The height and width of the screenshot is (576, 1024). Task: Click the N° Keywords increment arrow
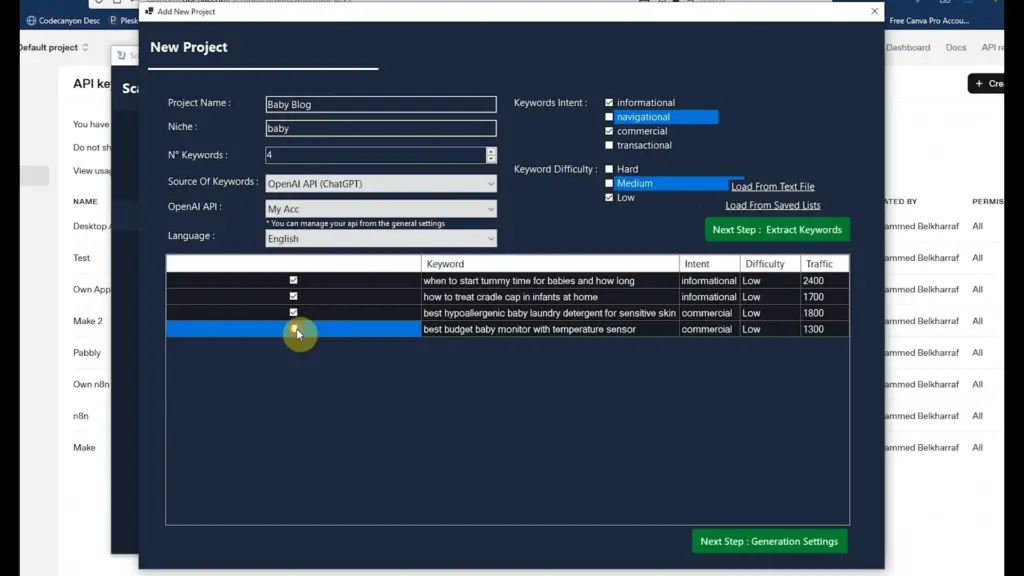click(489, 151)
